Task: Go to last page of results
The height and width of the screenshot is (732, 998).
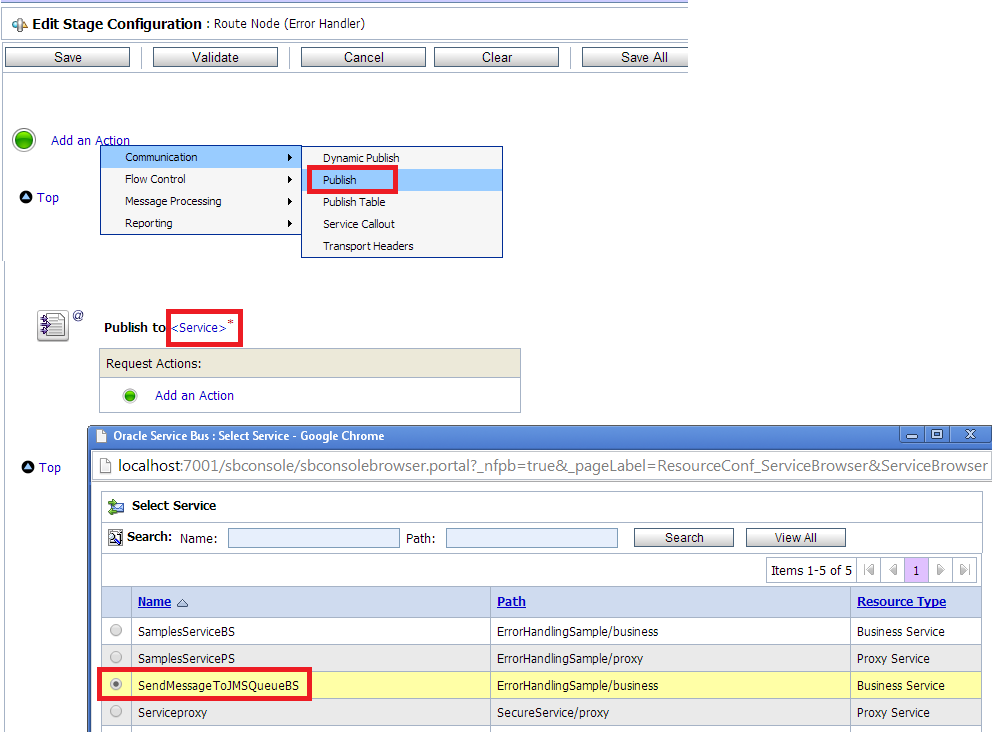Action: [x=964, y=570]
